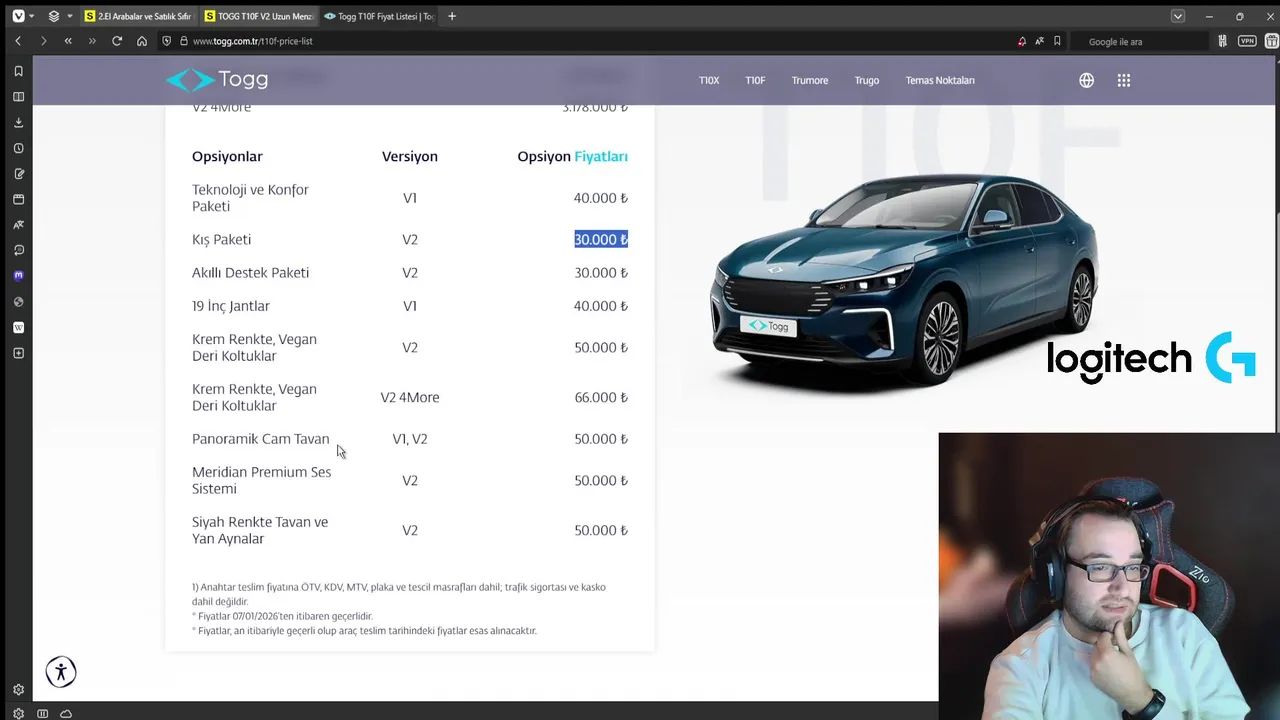Open the Mastodon web panel
1280x720 pixels.
(18, 276)
